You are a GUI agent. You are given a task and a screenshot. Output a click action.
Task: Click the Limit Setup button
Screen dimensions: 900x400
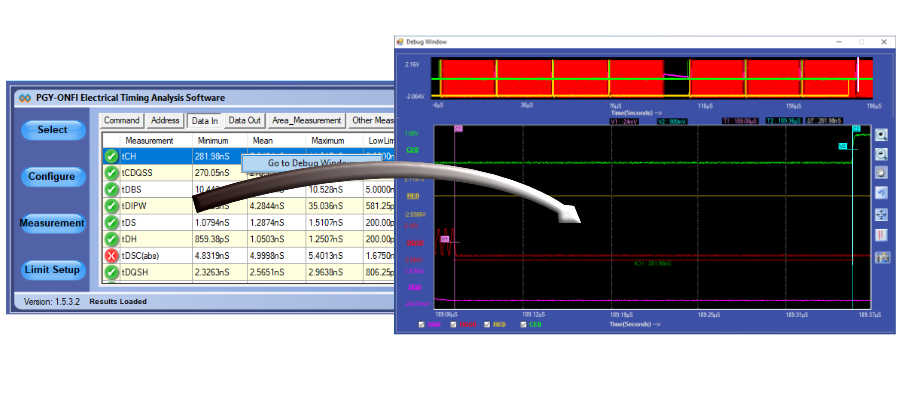point(52,270)
